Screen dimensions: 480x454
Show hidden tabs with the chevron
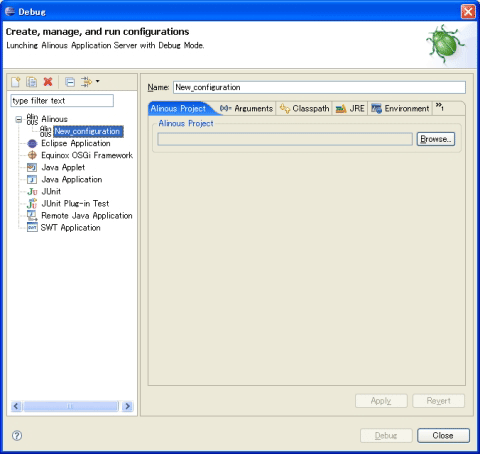point(440,107)
